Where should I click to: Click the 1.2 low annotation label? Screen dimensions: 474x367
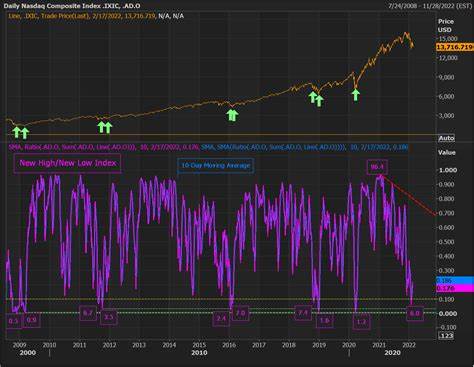(361, 322)
